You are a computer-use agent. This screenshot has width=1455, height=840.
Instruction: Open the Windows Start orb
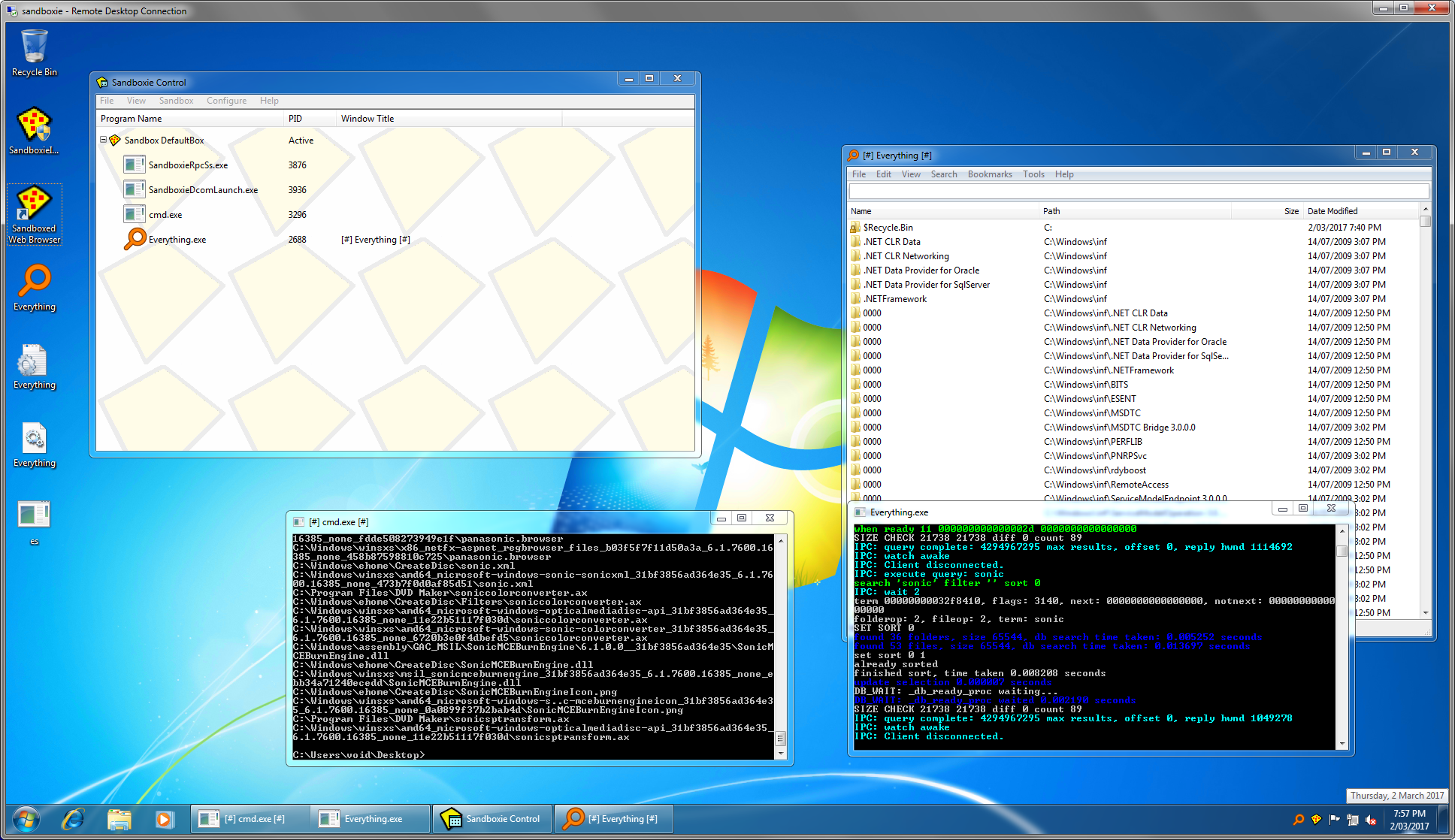tap(26, 819)
